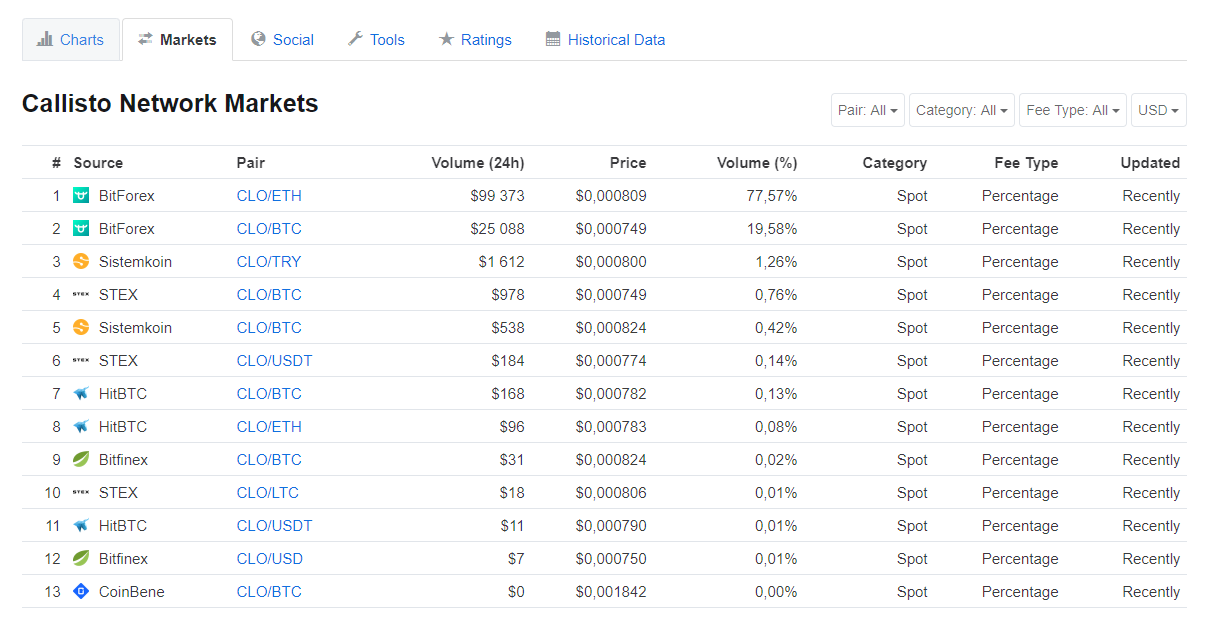This screenshot has height=637, width=1220.
Task: Click Bitfinex leaf logo in row 12
Action: (81, 559)
